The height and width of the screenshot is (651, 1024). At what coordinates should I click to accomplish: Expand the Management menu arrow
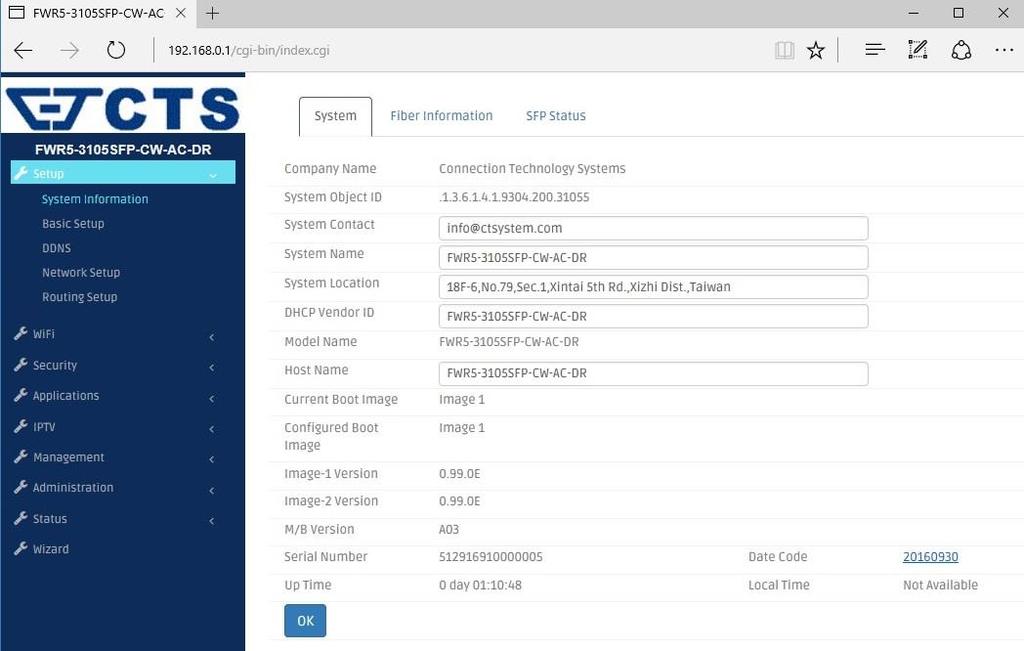(x=212, y=460)
